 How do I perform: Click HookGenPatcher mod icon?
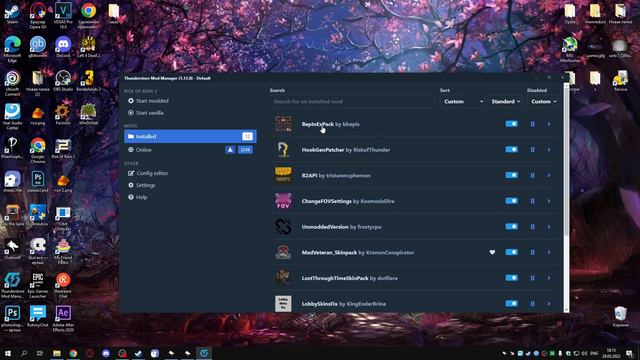coord(283,150)
